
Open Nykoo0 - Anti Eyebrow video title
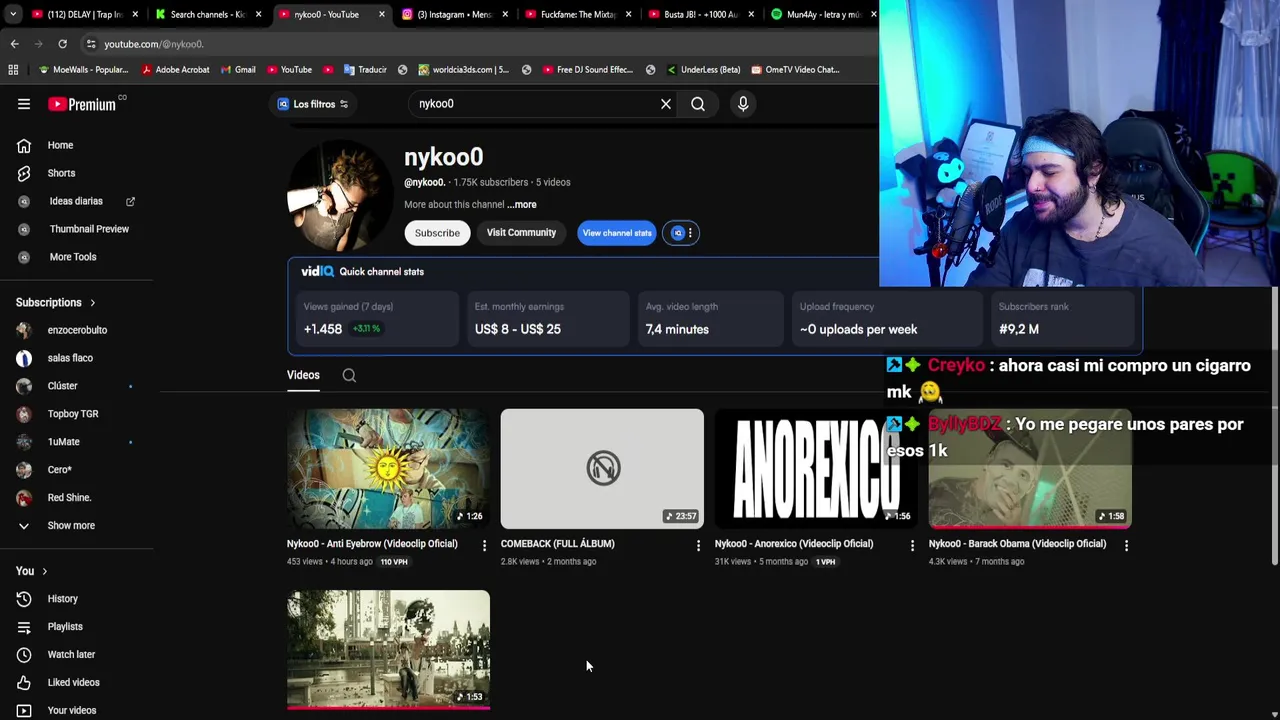click(x=372, y=544)
